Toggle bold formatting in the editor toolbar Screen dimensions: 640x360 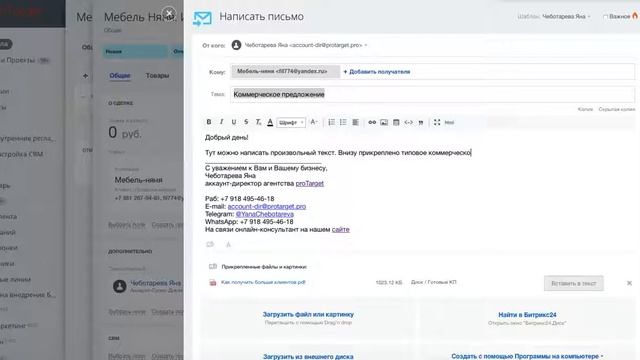[x=209, y=122]
